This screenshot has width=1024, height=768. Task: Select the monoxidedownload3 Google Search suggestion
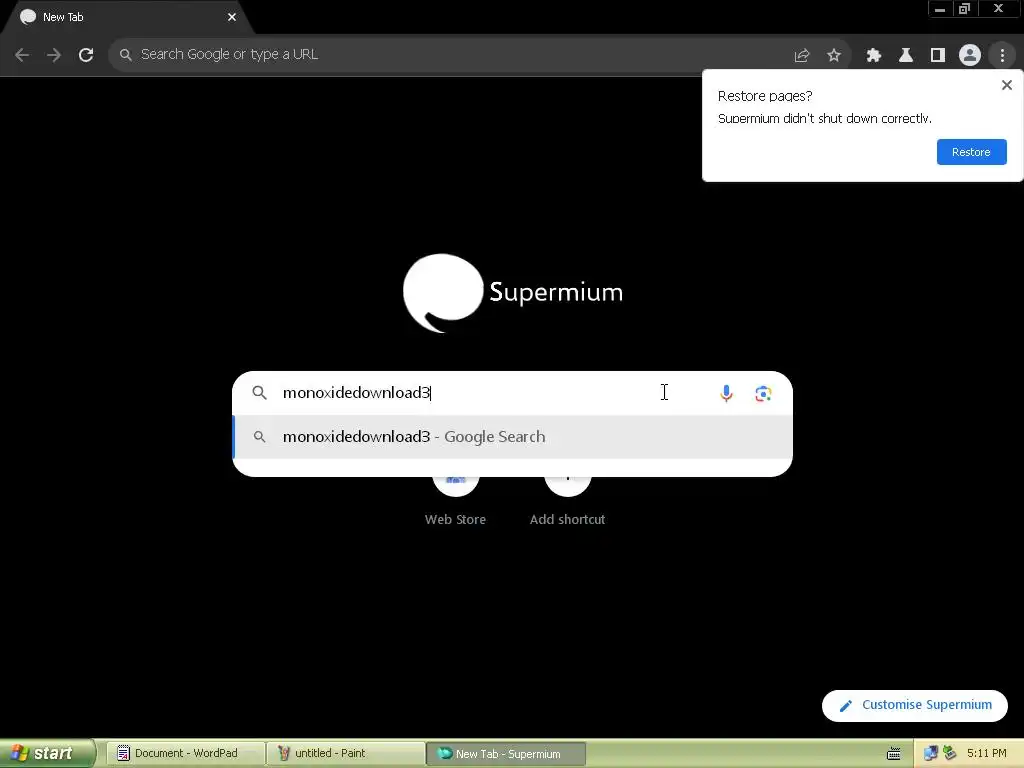point(513,437)
